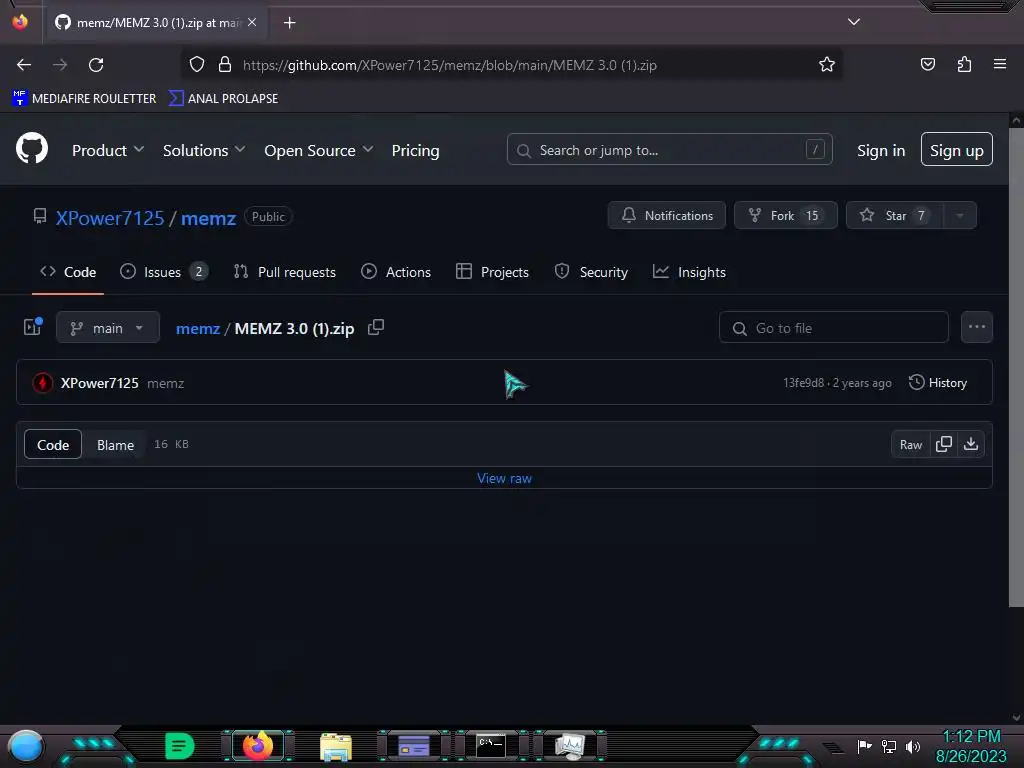Viewport: 1024px width, 768px height.
Task: Open XPower7125 user profile link
Action: [x=110, y=218]
